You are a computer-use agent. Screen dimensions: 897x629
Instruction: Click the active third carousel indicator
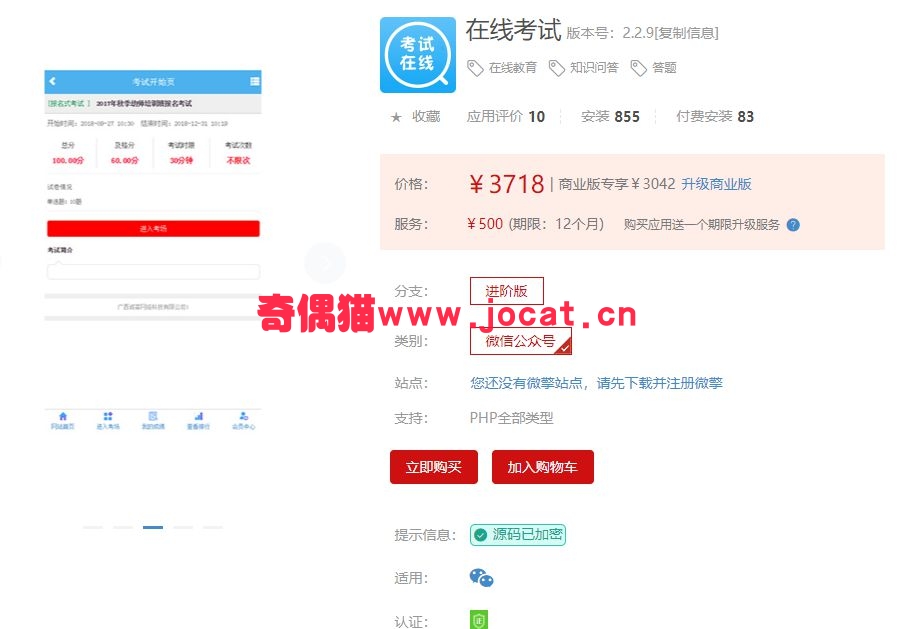(153, 527)
